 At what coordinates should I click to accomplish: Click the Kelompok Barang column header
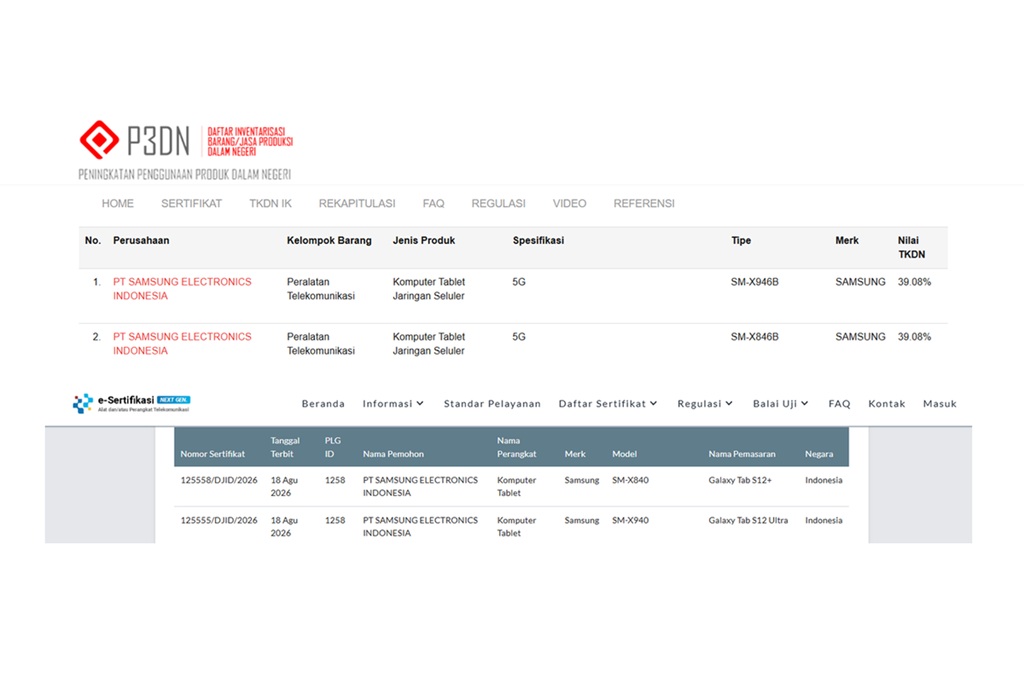tap(329, 240)
